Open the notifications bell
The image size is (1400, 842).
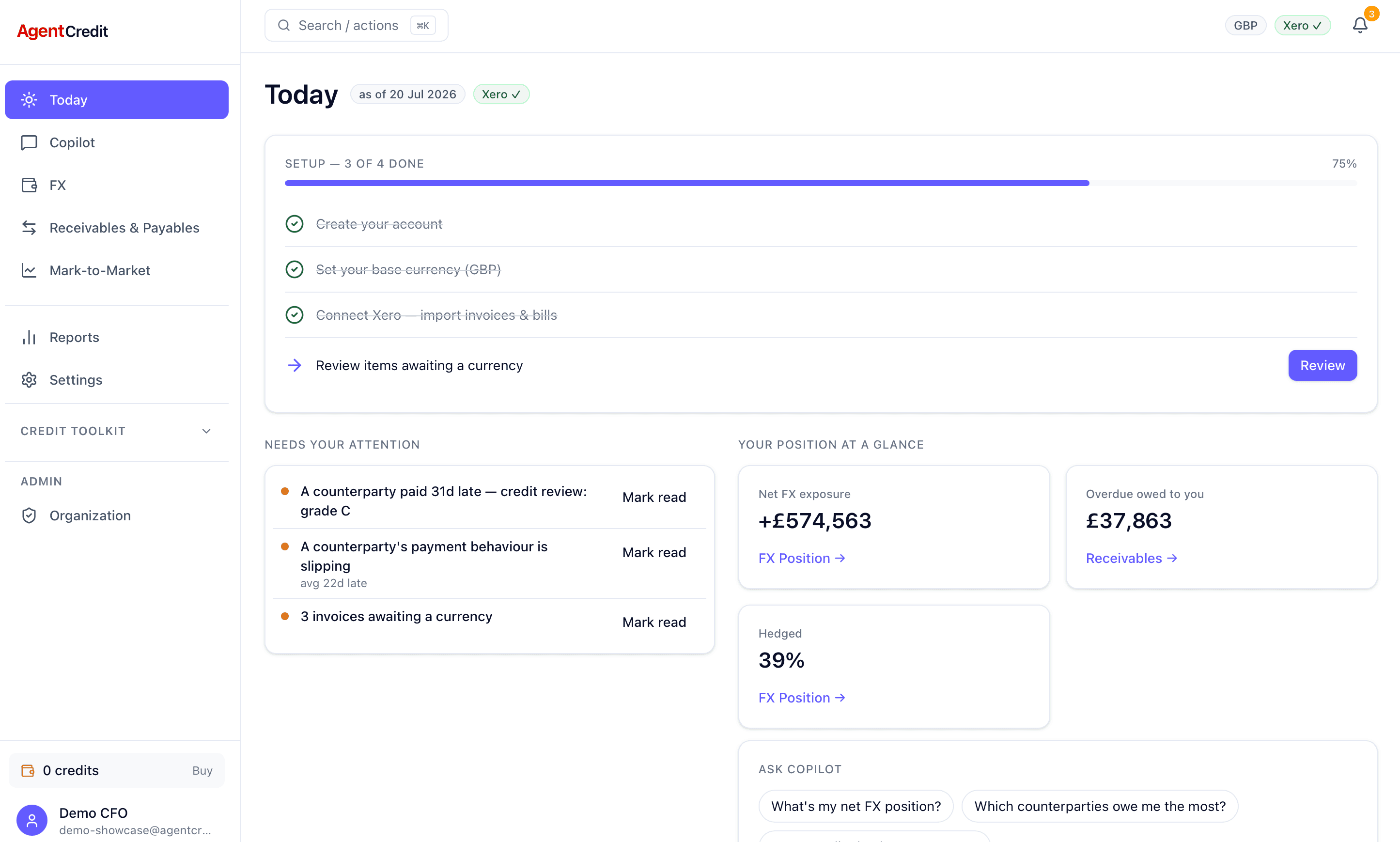[1360, 26]
